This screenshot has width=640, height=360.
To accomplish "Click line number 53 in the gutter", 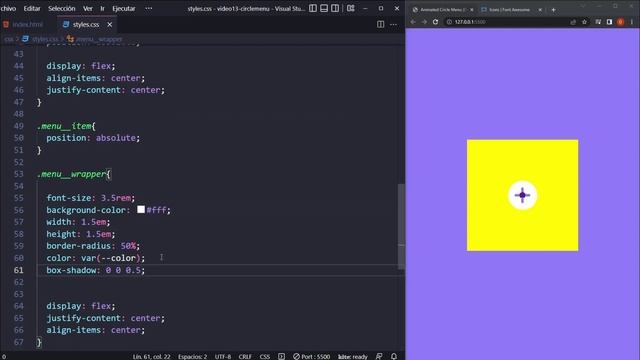I will coord(18,174).
